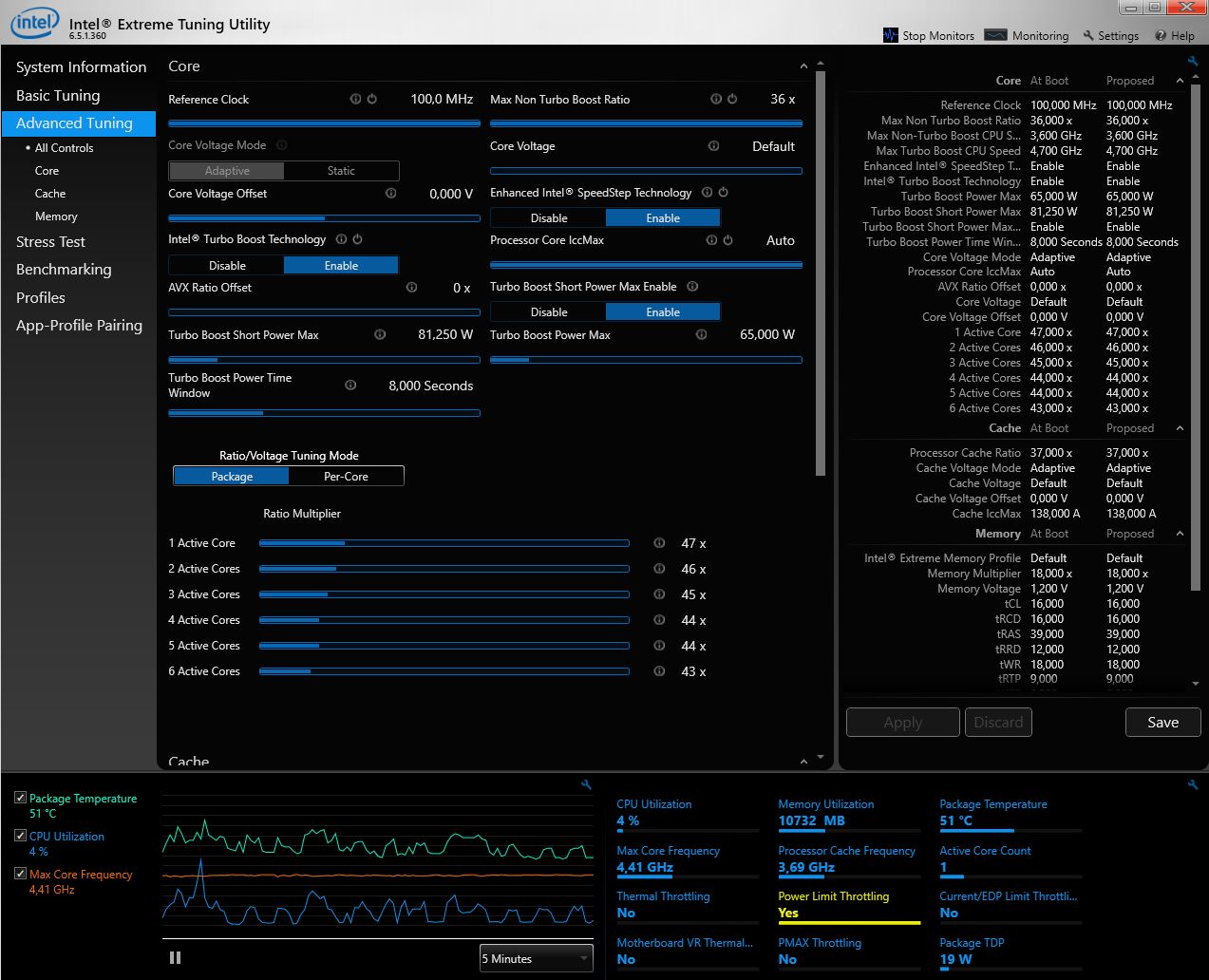Uncheck CPU Utilization graph checkbox
Image resolution: width=1209 pixels, height=980 pixels.
20,836
